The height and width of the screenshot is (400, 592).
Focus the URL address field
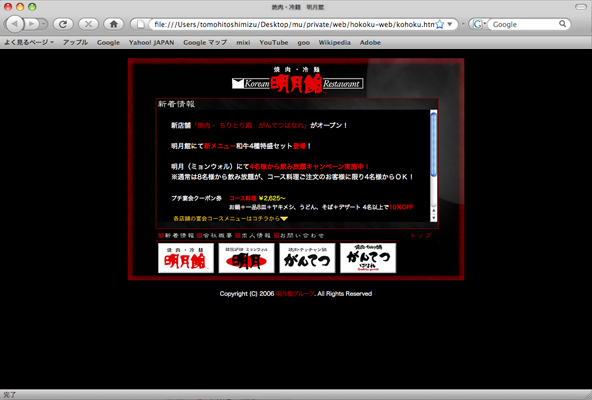pyautogui.click(x=293, y=25)
